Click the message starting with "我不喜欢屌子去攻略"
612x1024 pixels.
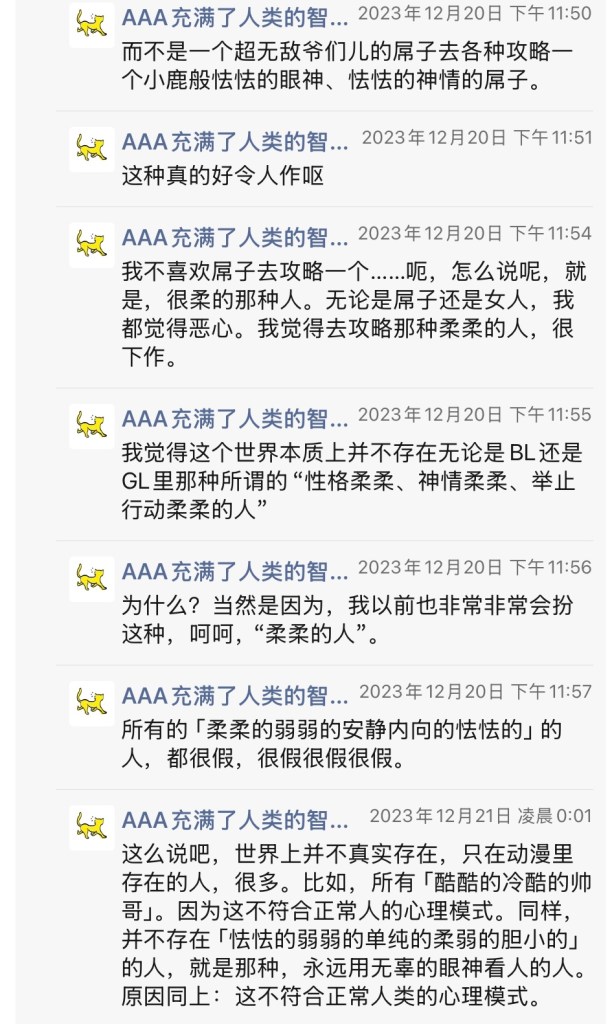350,314
